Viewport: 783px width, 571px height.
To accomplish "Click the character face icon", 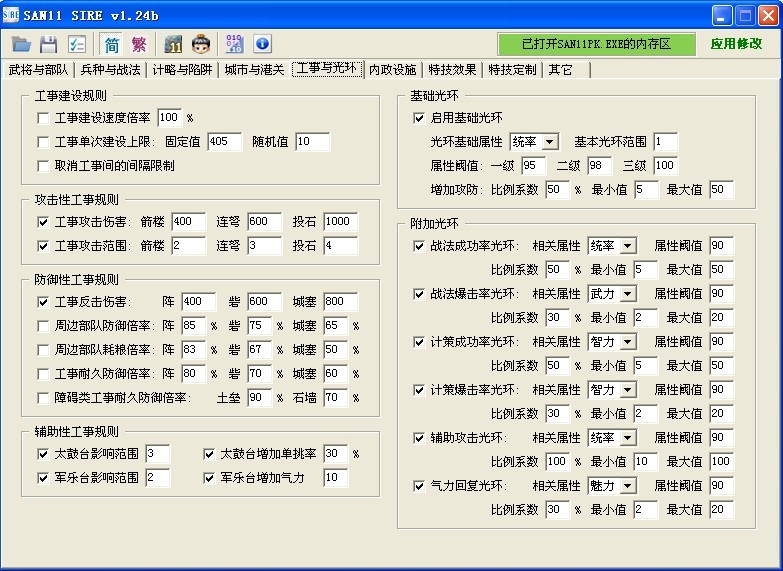I will (201, 44).
